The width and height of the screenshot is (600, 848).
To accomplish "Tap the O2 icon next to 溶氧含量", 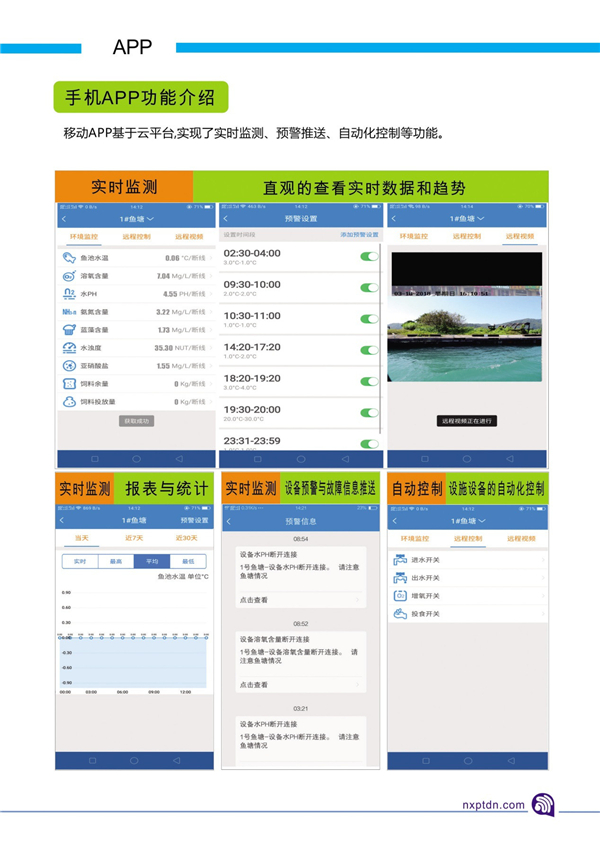I will click(69, 276).
